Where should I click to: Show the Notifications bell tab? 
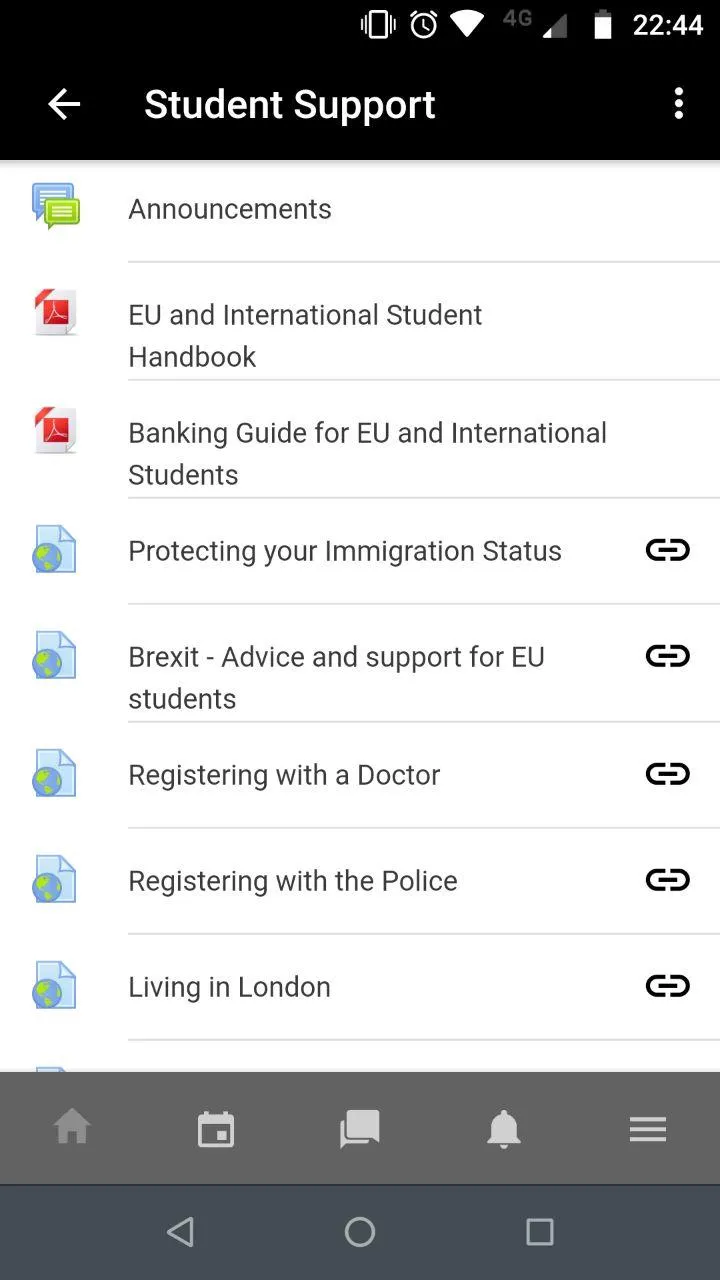click(504, 1129)
